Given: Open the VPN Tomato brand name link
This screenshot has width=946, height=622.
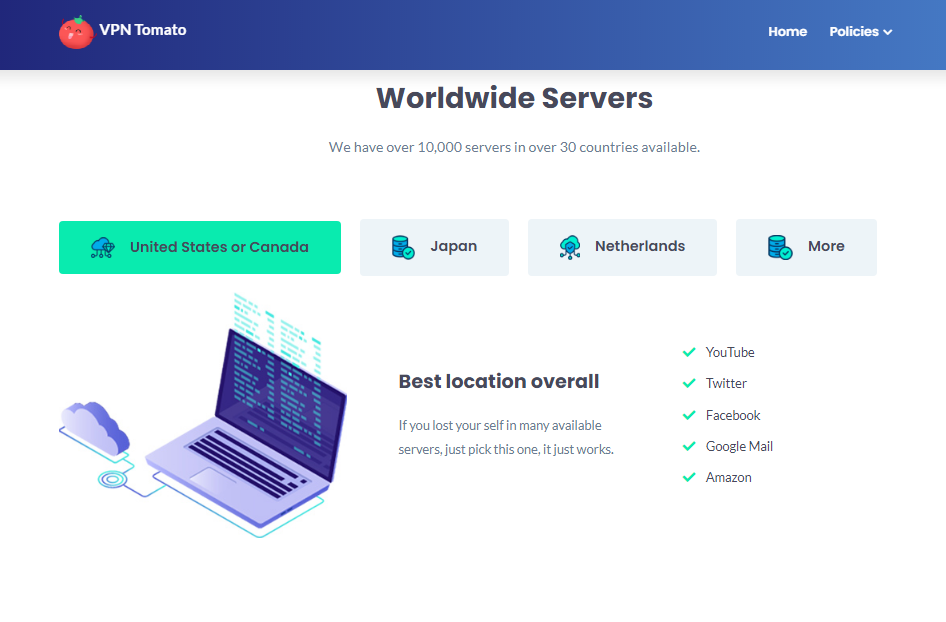Looking at the screenshot, I should (143, 30).
